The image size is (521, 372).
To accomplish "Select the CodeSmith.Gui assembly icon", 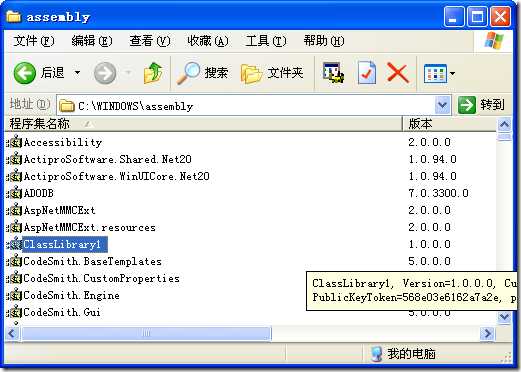I will pyautogui.click(x=14, y=312).
